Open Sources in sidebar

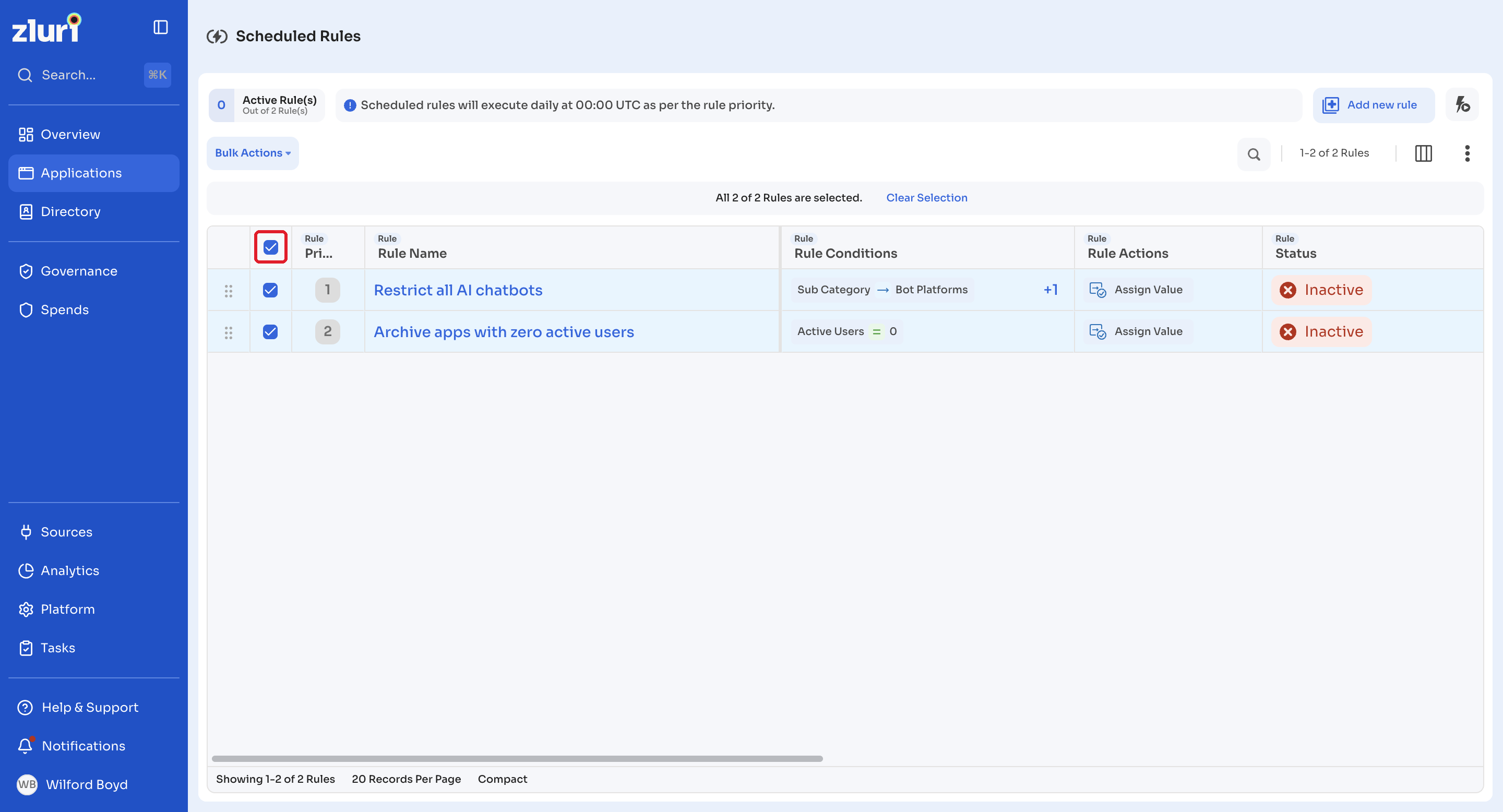pos(94,532)
